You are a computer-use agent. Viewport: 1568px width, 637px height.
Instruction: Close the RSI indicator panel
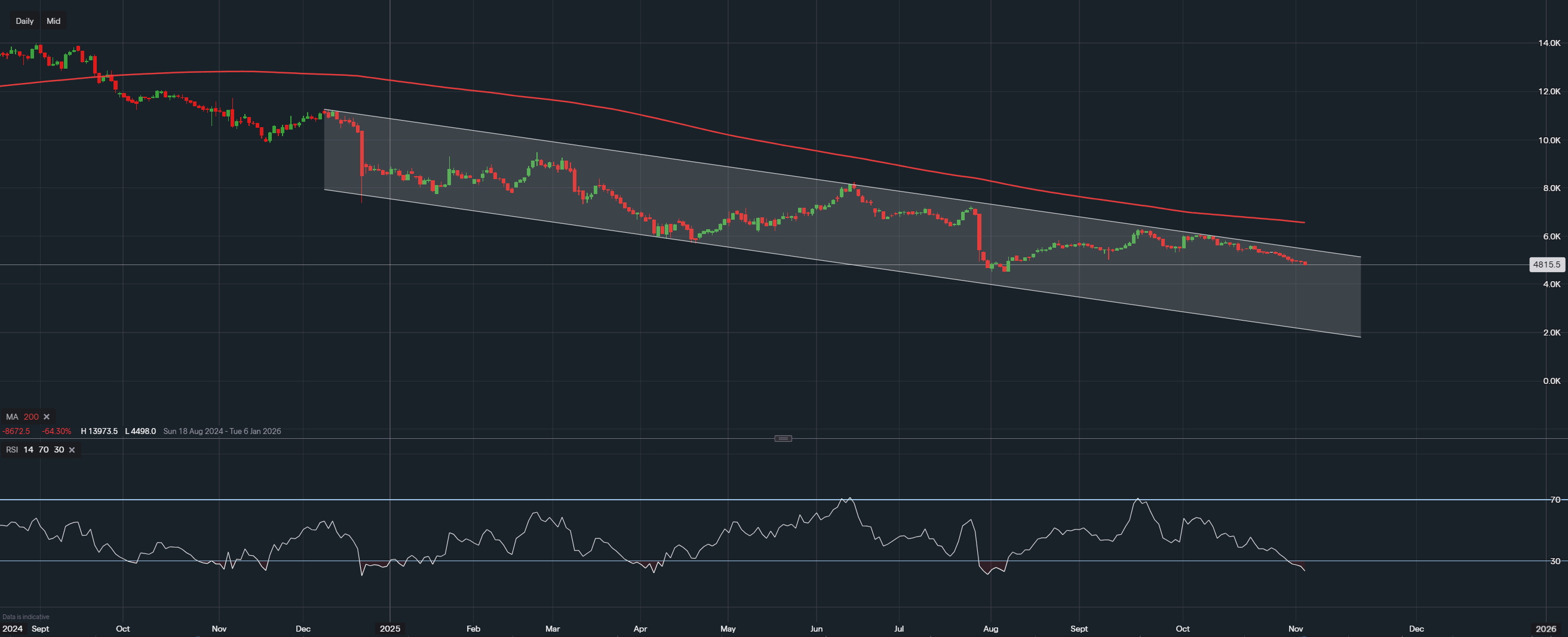(72, 450)
